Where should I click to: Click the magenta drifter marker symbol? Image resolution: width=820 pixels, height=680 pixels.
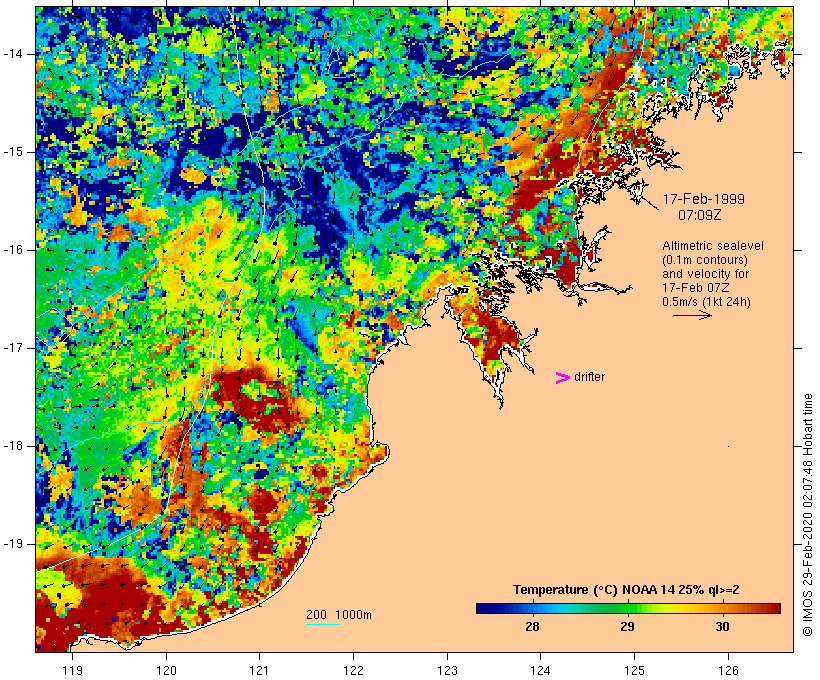tap(563, 378)
